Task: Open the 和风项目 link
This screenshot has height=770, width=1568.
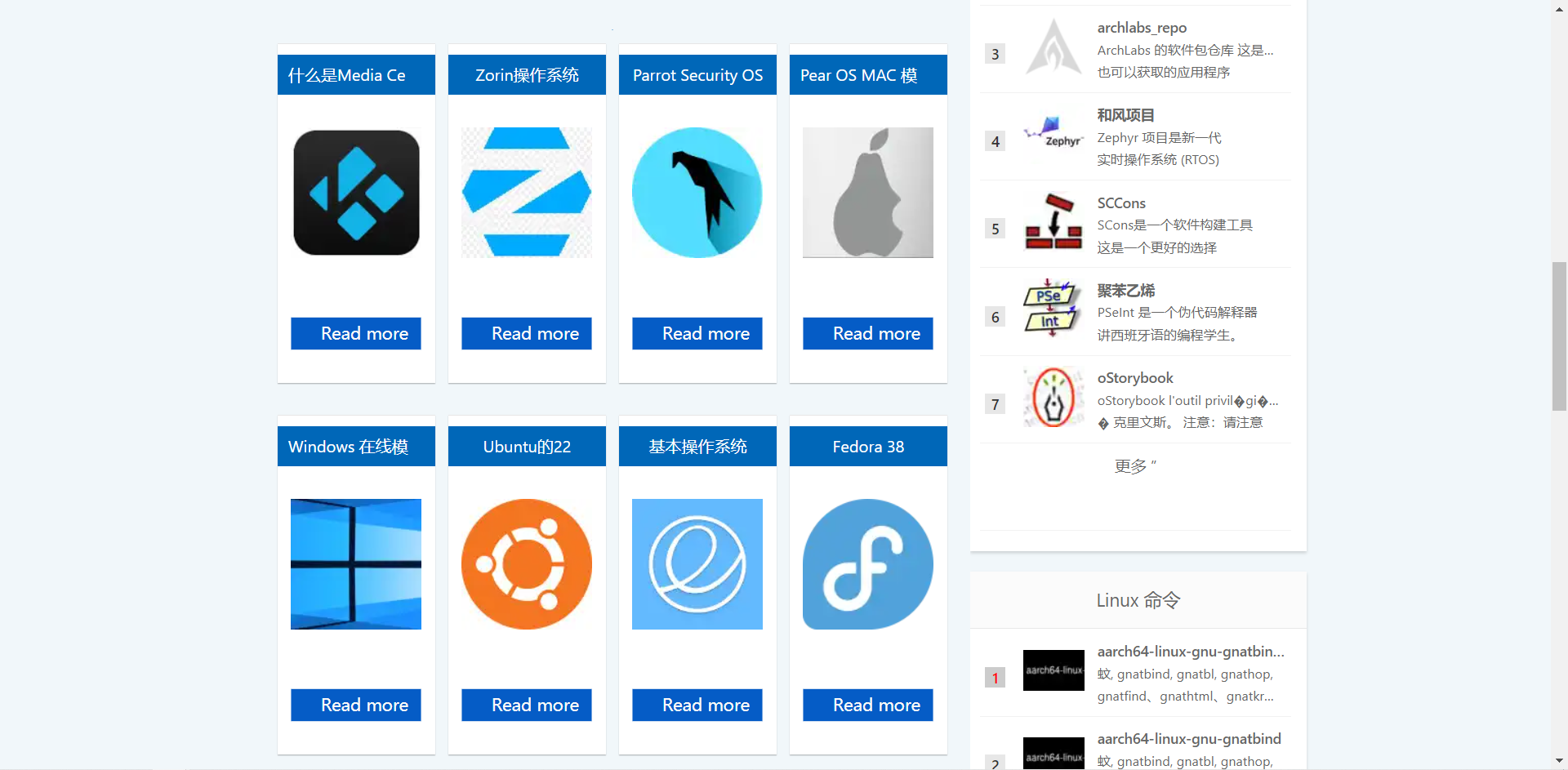Action: pos(1125,115)
